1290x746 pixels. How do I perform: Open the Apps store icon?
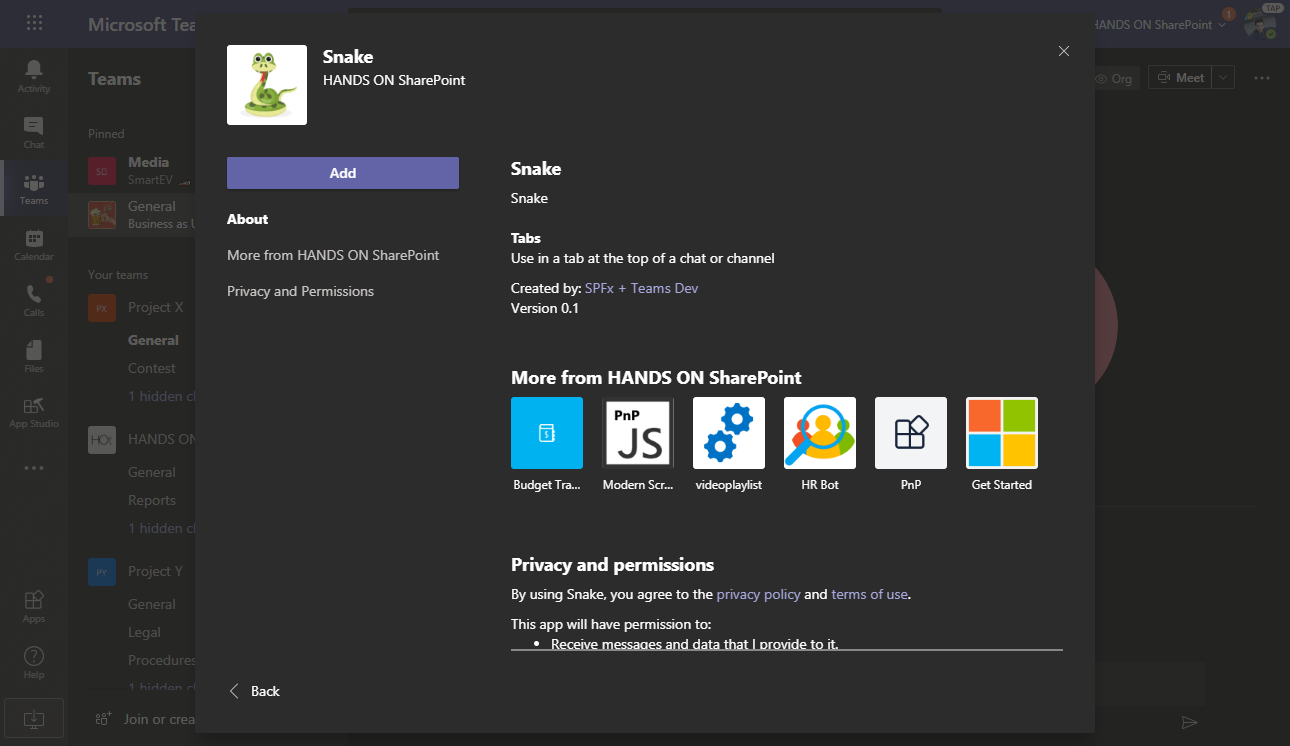click(x=34, y=606)
